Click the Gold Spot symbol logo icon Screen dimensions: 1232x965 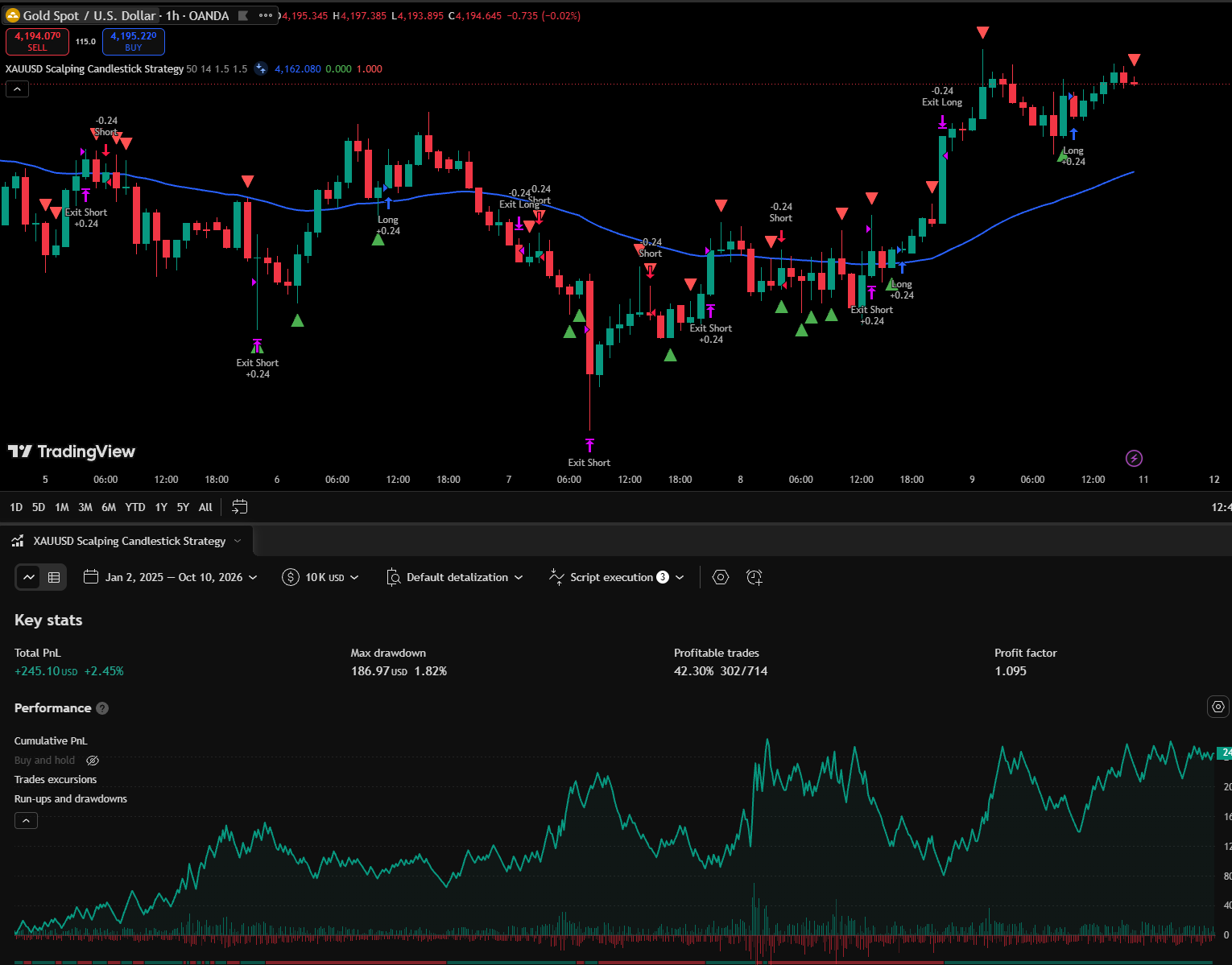click(x=13, y=15)
